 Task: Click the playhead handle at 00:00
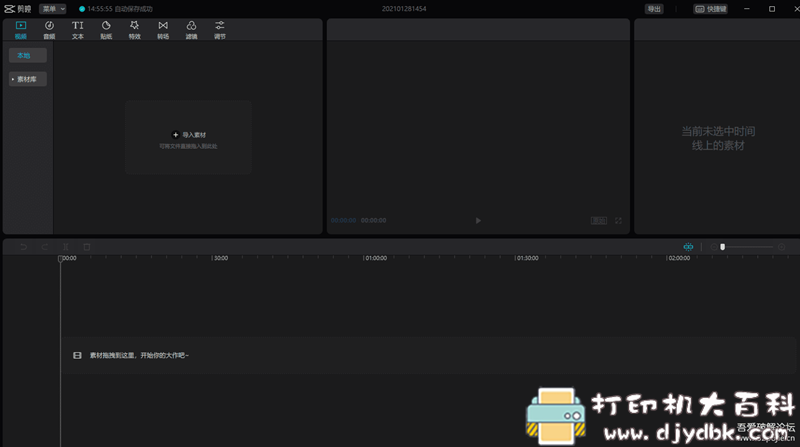point(60,259)
